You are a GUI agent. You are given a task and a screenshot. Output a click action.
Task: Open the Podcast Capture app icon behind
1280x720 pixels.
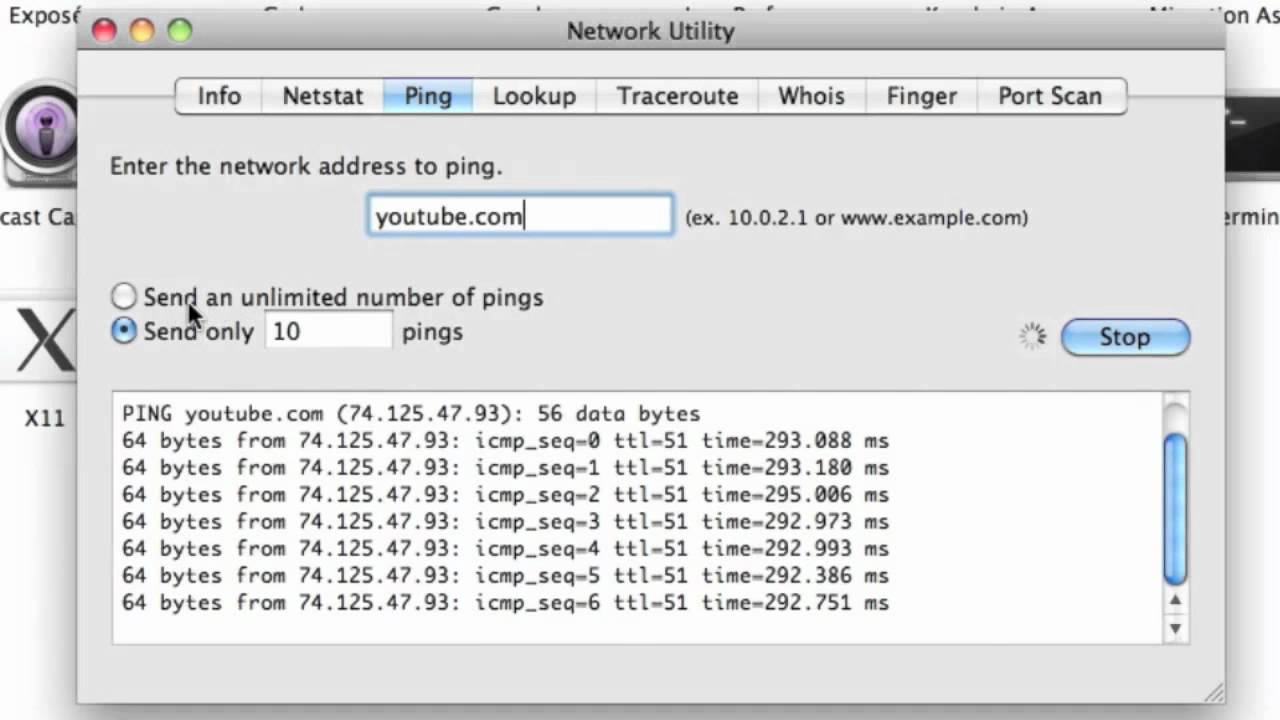click(38, 135)
